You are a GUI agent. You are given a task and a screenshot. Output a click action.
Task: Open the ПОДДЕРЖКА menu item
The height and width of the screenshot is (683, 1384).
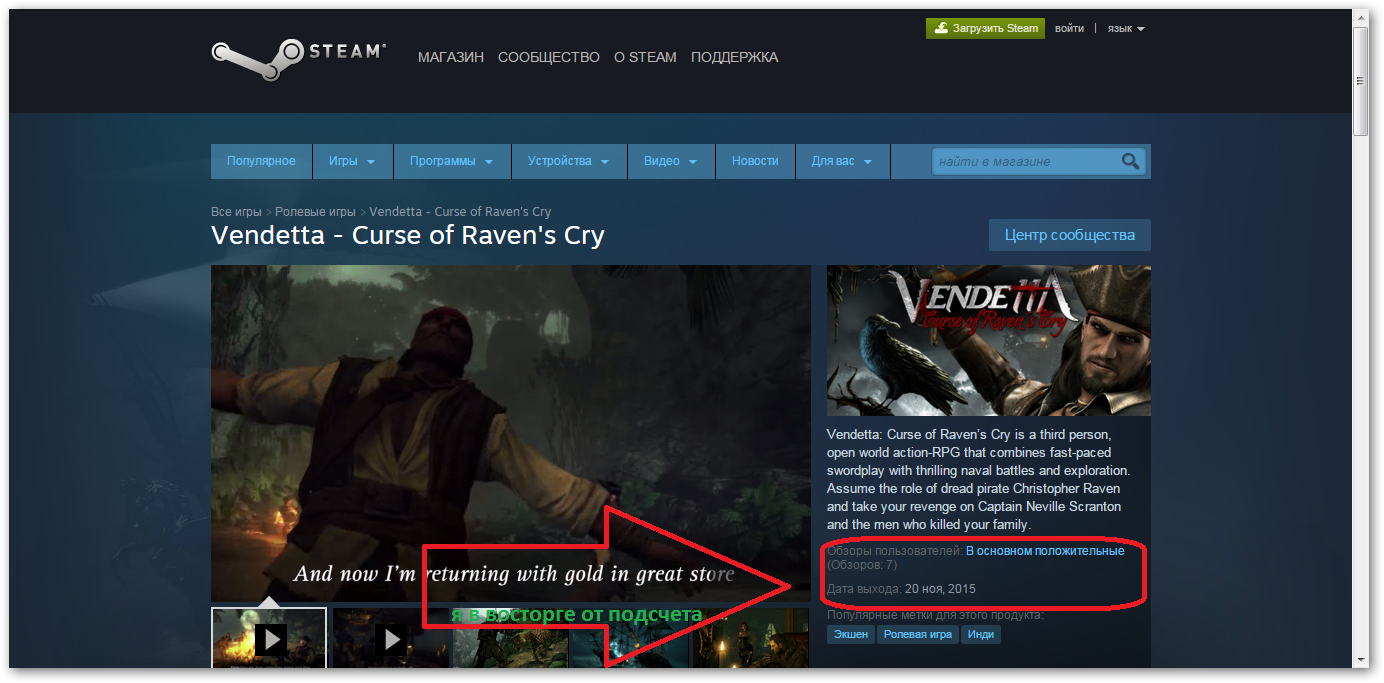click(734, 57)
